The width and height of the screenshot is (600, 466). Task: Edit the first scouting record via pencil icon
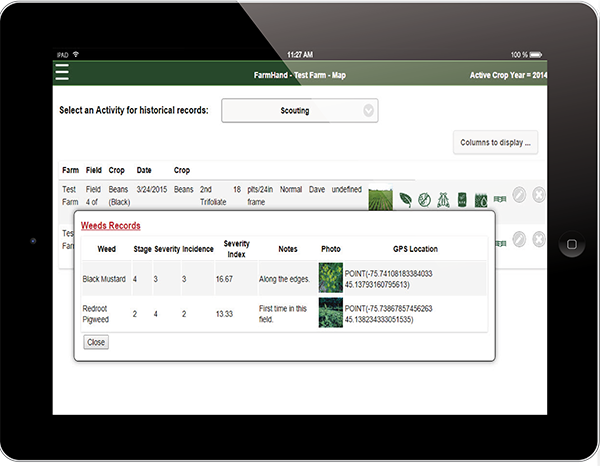pyautogui.click(x=519, y=195)
